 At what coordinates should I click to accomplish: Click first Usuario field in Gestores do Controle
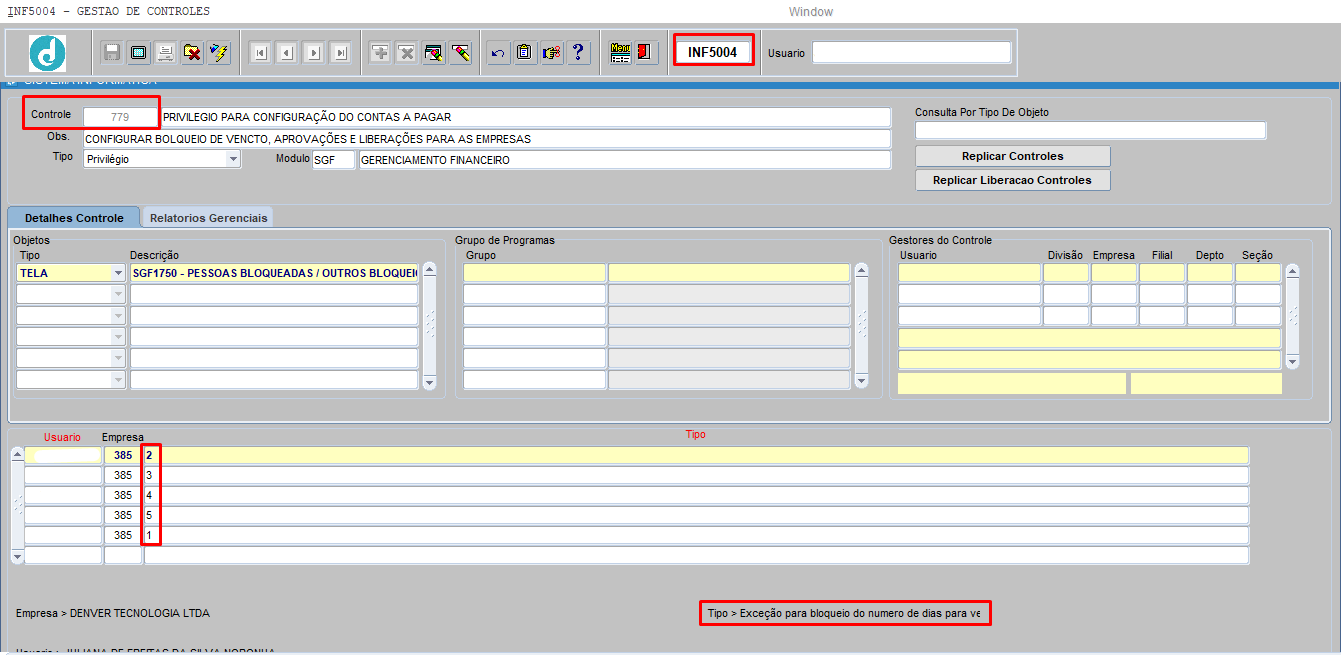(x=969, y=273)
